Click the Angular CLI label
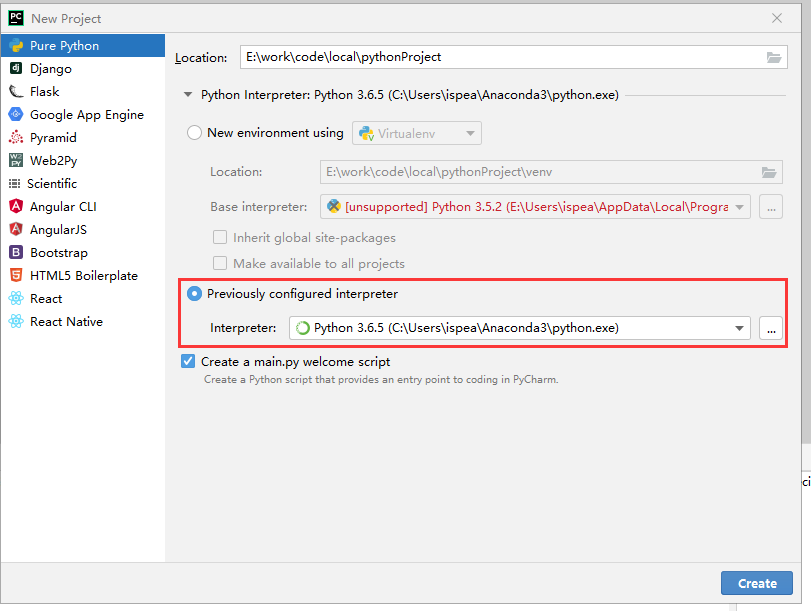The height and width of the screenshot is (611, 811). click(63, 206)
